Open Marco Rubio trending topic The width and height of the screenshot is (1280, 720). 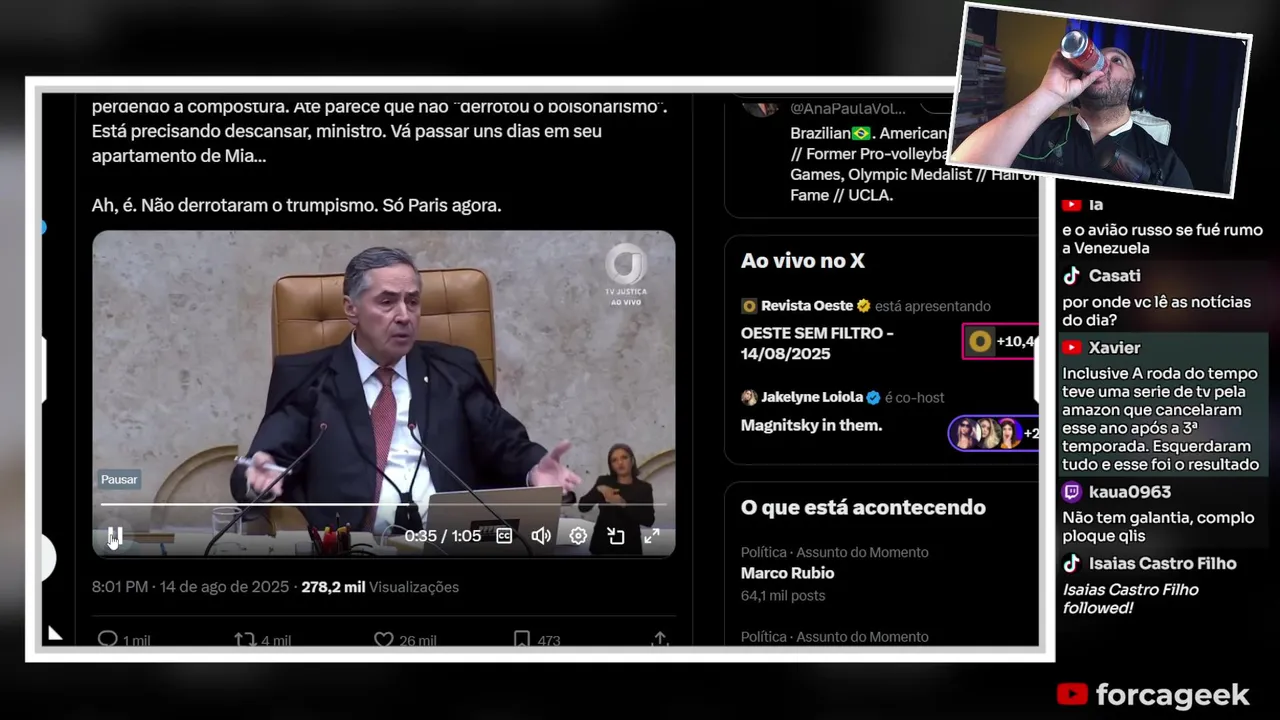(x=787, y=573)
